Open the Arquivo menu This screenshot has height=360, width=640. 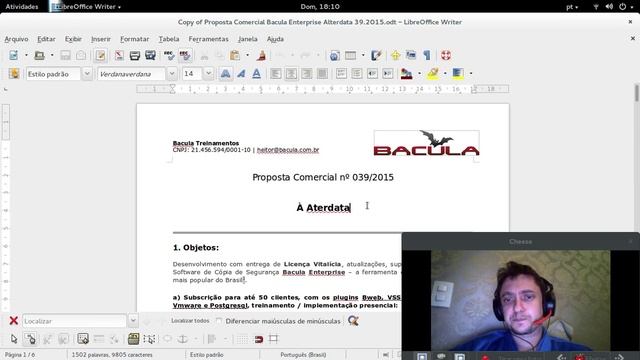click(x=16, y=39)
